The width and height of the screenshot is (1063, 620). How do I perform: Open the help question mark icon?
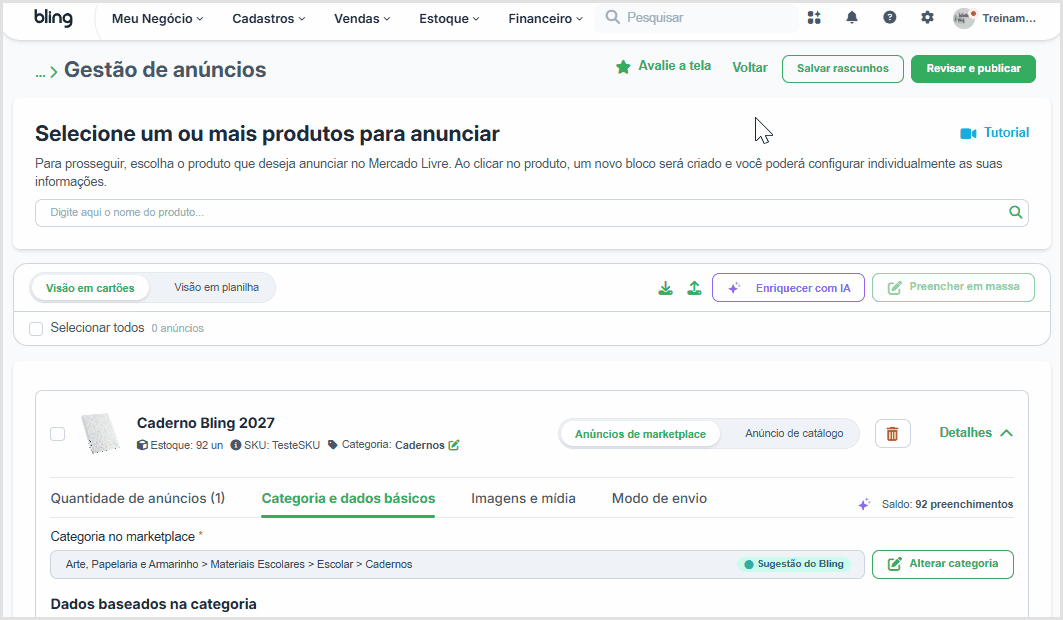(889, 18)
